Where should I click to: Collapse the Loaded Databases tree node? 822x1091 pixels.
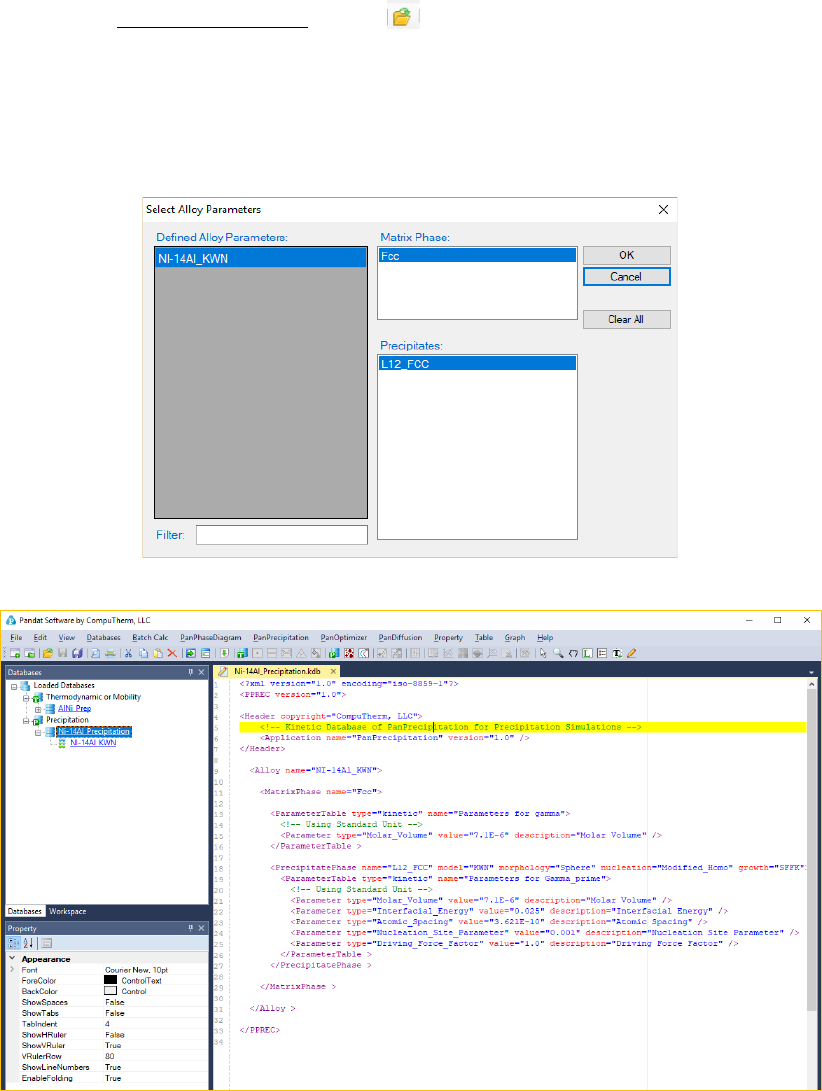pyautogui.click(x=14, y=687)
